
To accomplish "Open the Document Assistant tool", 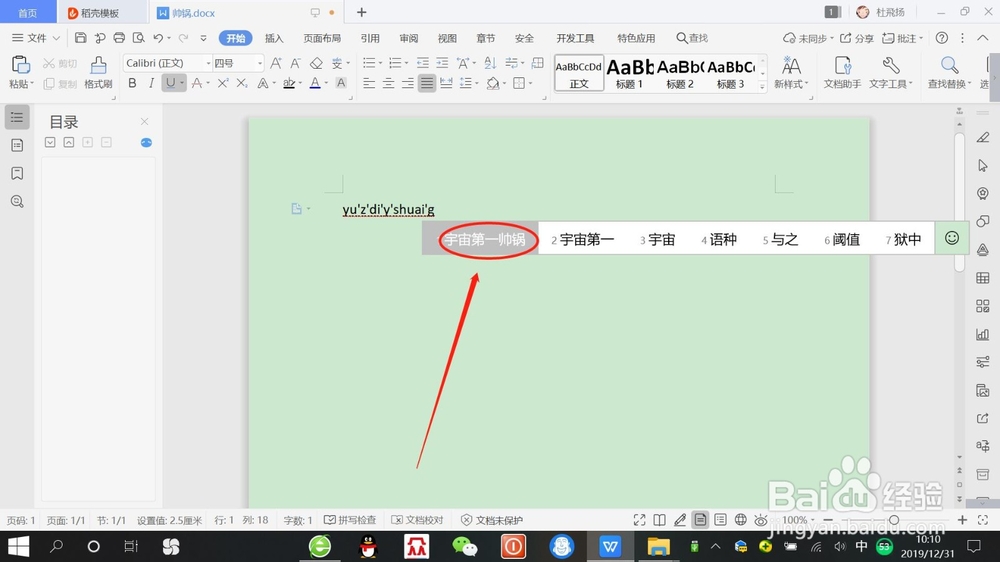I will 842,73.
